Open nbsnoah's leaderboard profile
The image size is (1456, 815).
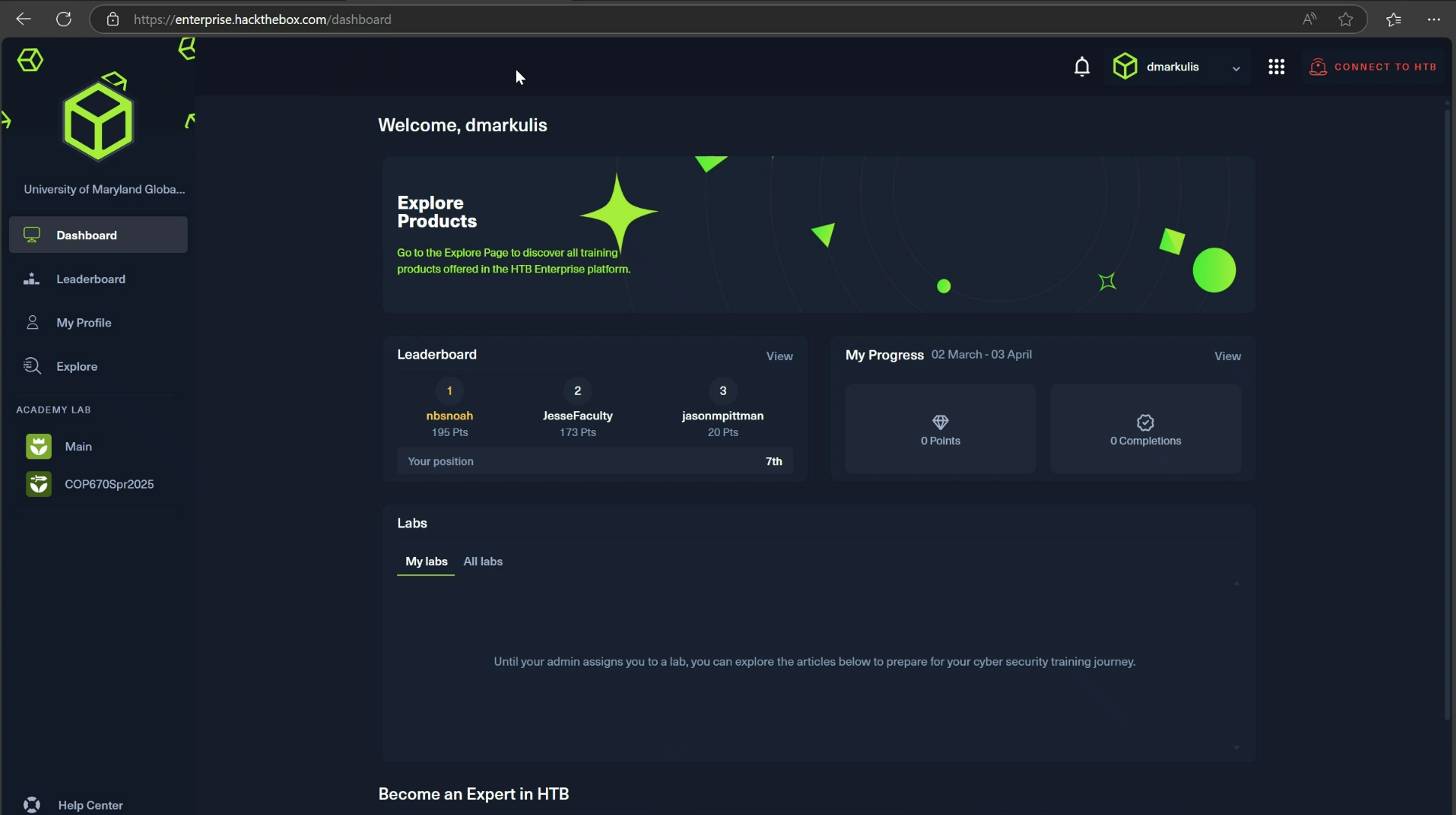point(449,416)
